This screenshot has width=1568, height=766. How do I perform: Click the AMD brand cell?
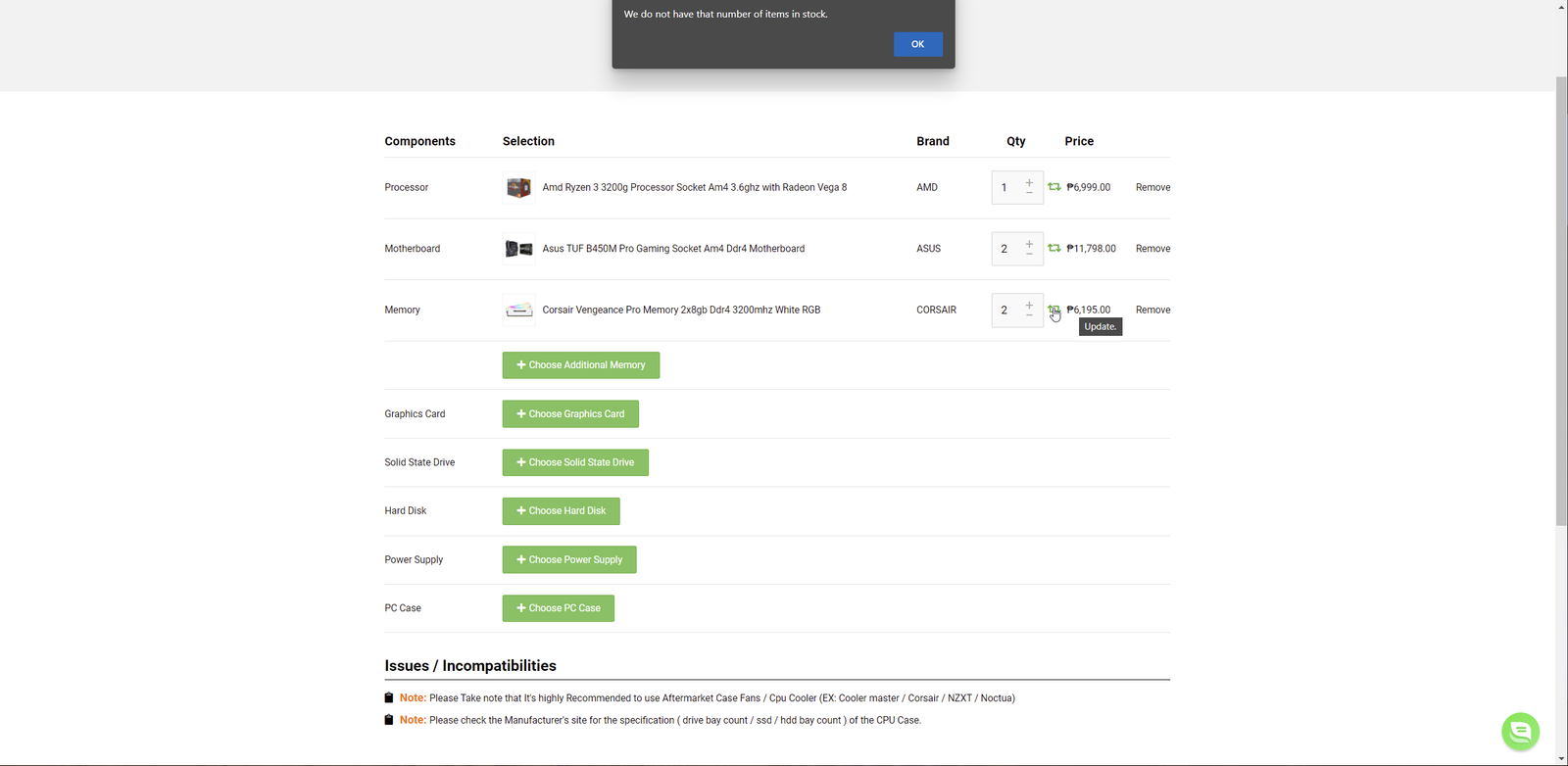click(x=927, y=187)
